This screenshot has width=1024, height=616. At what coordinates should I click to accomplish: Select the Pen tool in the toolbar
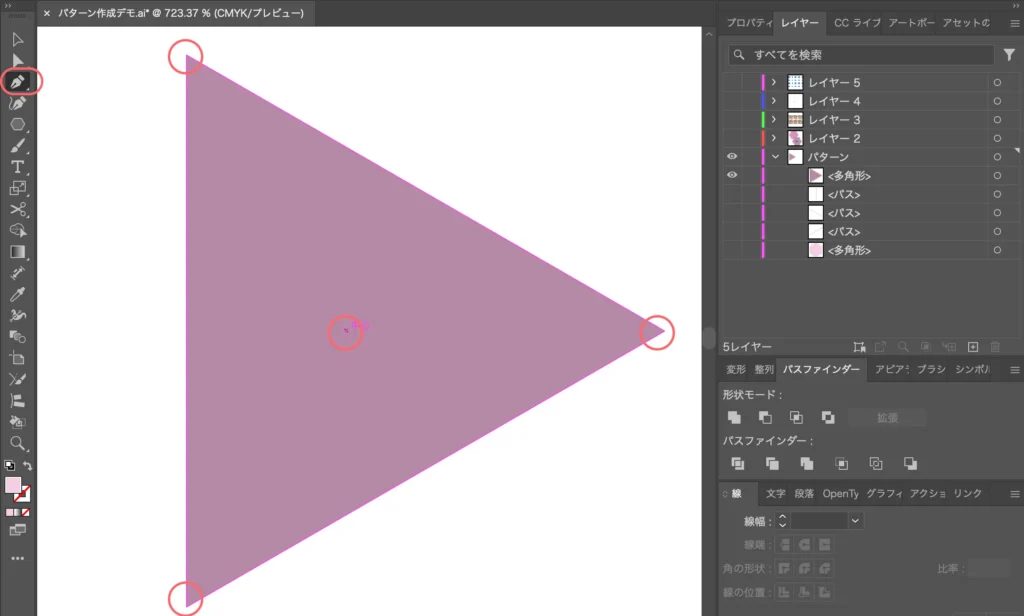pyautogui.click(x=17, y=81)
